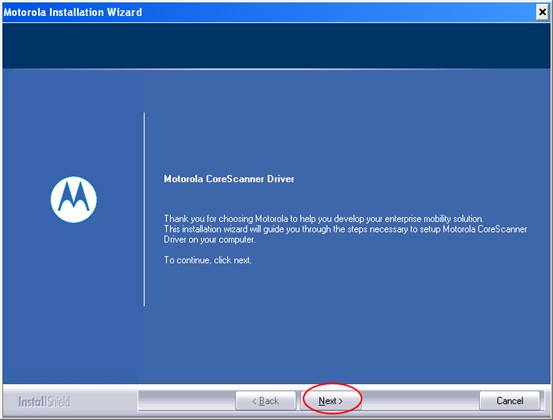Select the Motorola CoreScanner Driver heading
This screenshot has width=553, height=420.
[229, 179]
